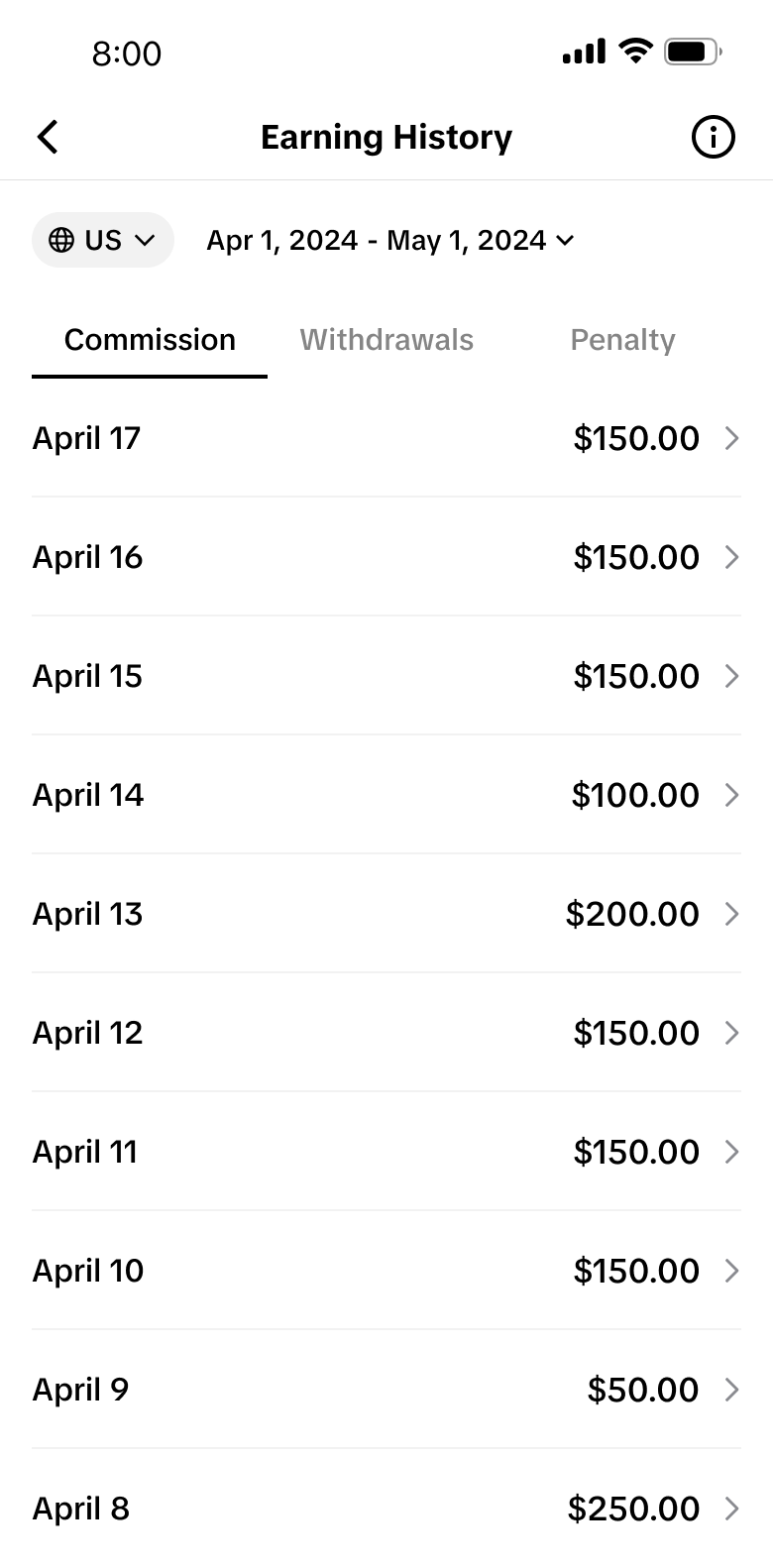Click the chevron on April 8 row
Viewport: 773px width, 1568px height.
(731, 1509)
